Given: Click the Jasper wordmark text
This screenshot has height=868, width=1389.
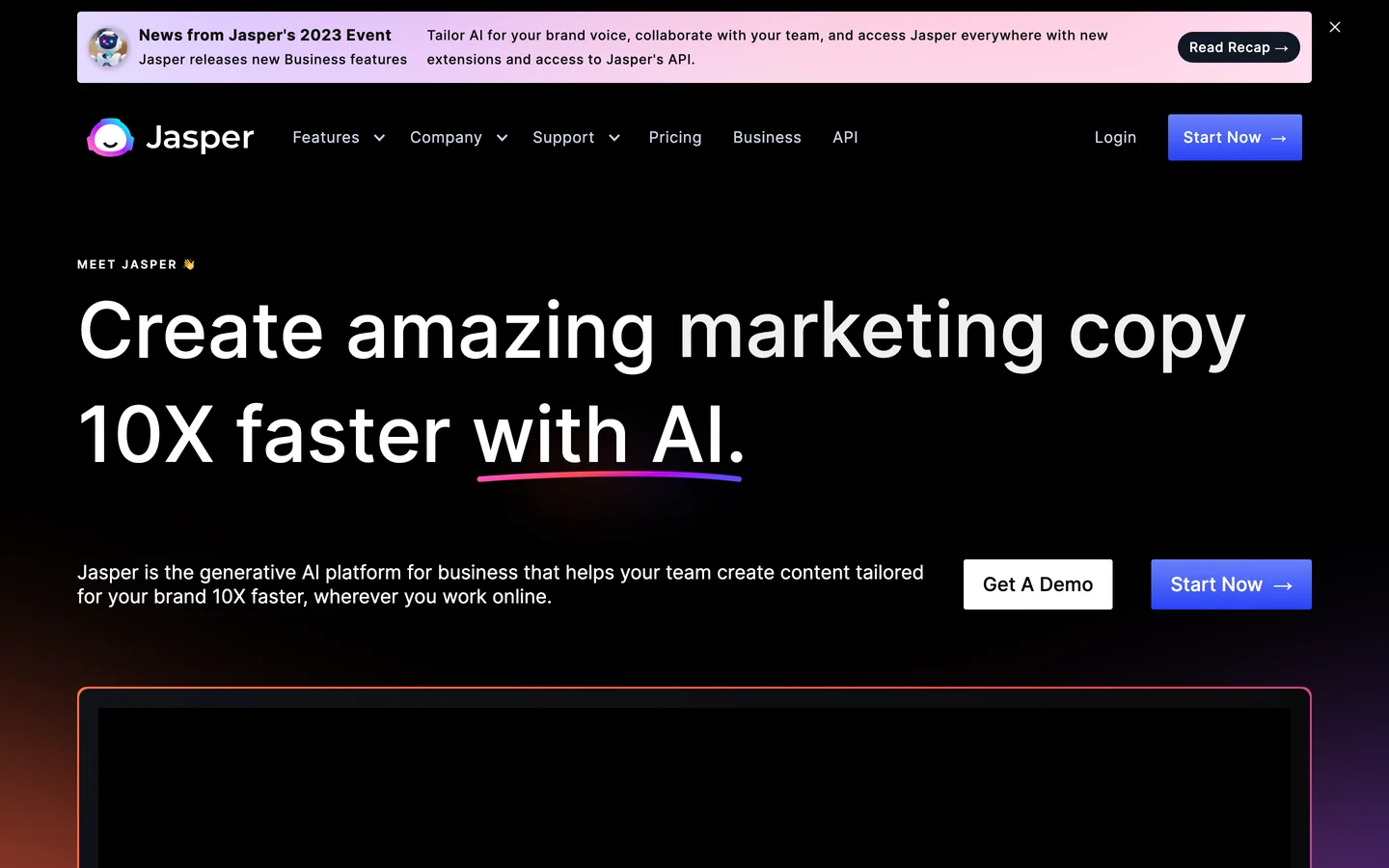Looking at the screenshot, I should coord(200,139).
